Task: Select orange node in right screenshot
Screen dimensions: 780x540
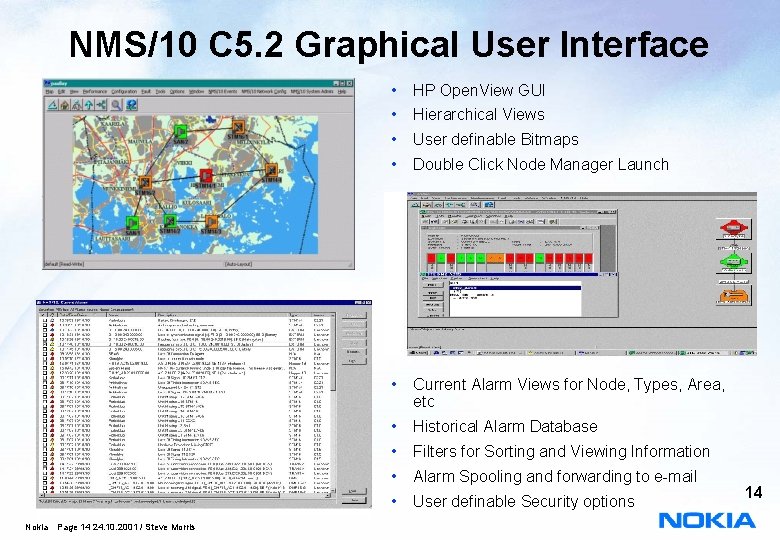Action: 733,295
